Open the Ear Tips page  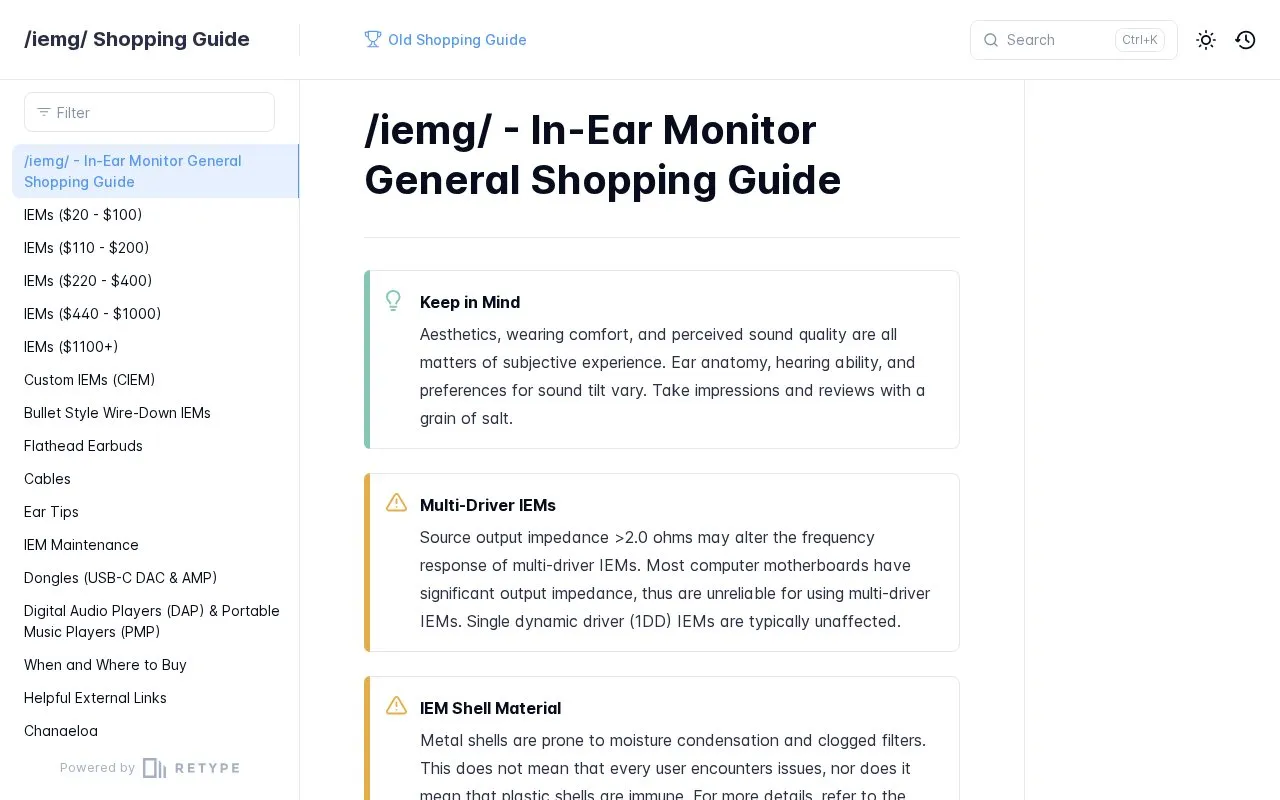coord(51,512)
